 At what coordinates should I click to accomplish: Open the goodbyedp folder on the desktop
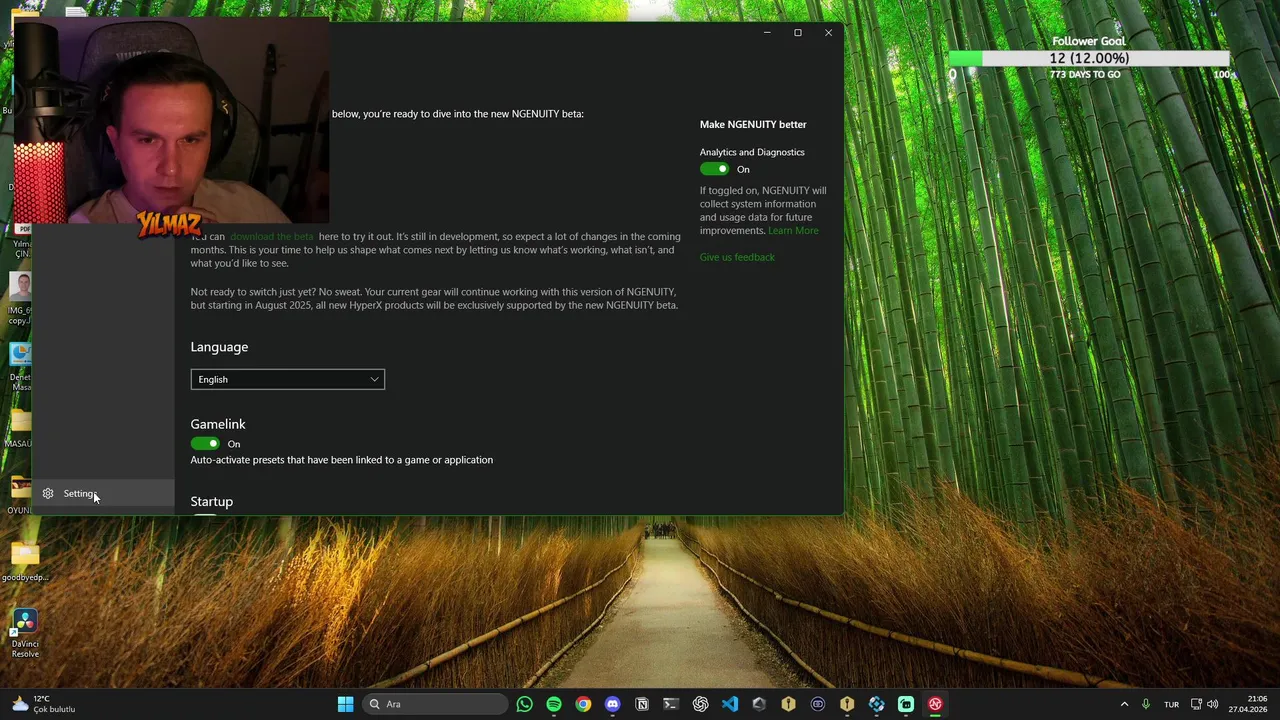click(25, 561)
